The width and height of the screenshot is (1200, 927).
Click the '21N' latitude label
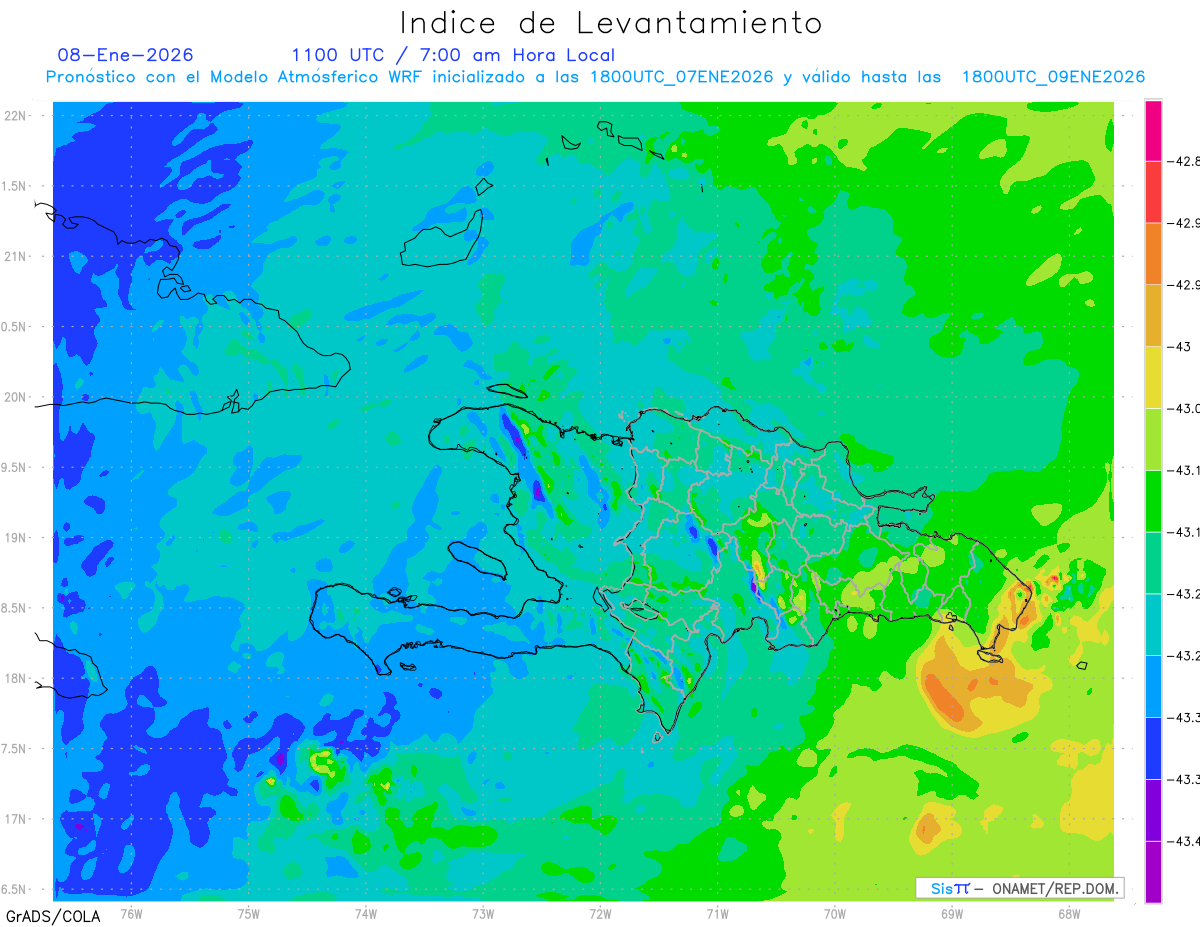17,257
